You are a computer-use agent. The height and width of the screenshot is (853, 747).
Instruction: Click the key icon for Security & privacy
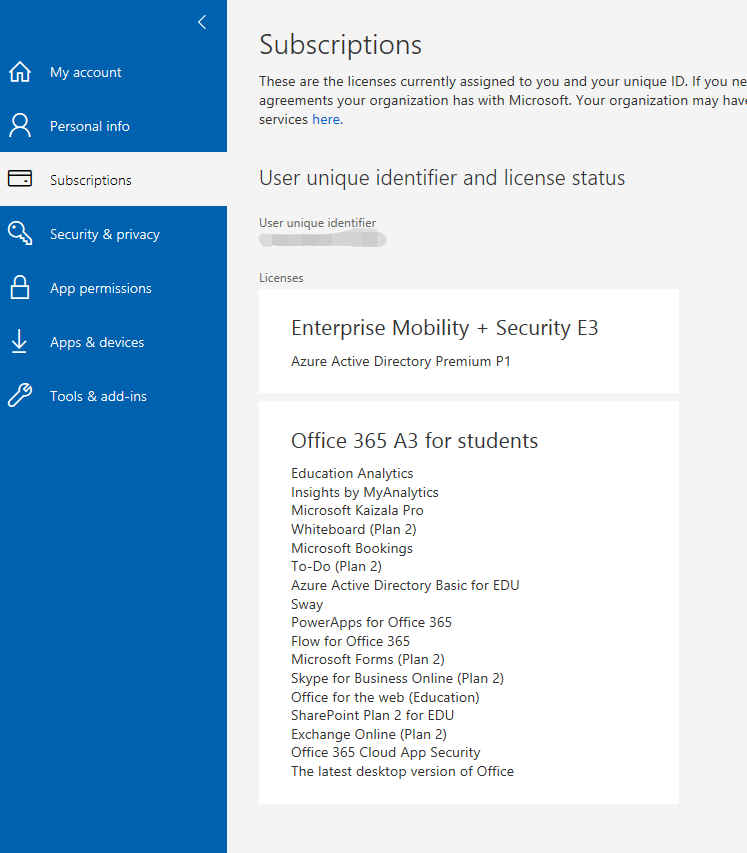tap(19, 234)
